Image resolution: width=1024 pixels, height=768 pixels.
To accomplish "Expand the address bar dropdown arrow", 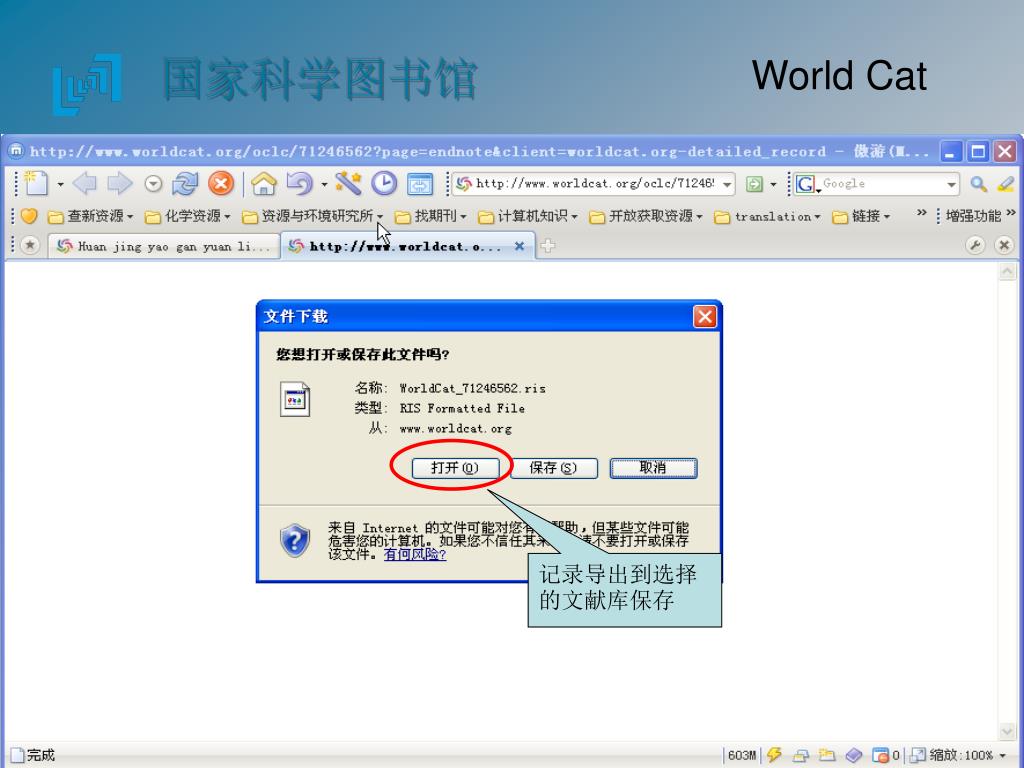I will (727, 185).
